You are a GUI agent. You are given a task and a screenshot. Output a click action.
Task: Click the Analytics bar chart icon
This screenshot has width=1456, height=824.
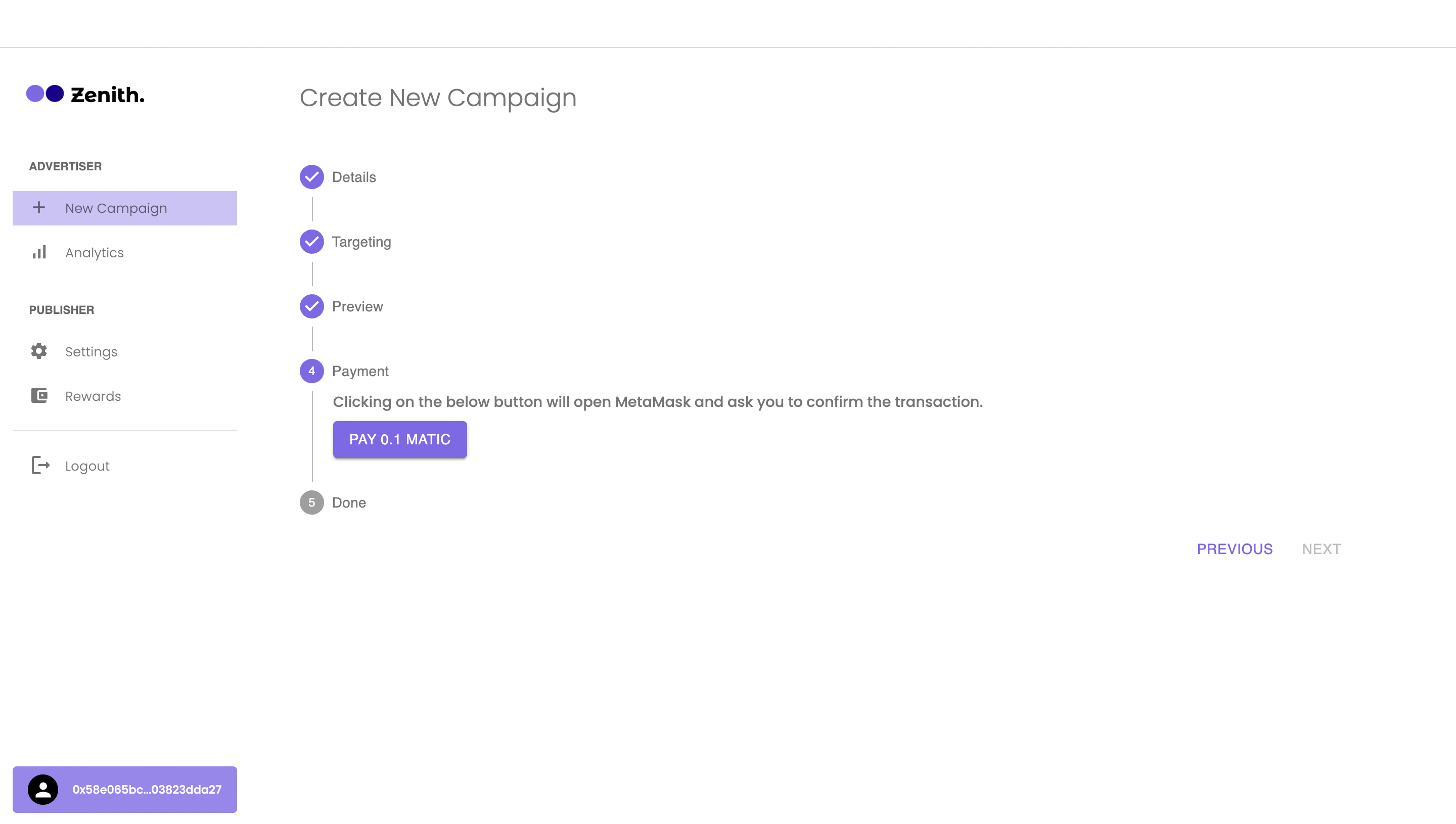pyautogui.click(x=39, y=252)
